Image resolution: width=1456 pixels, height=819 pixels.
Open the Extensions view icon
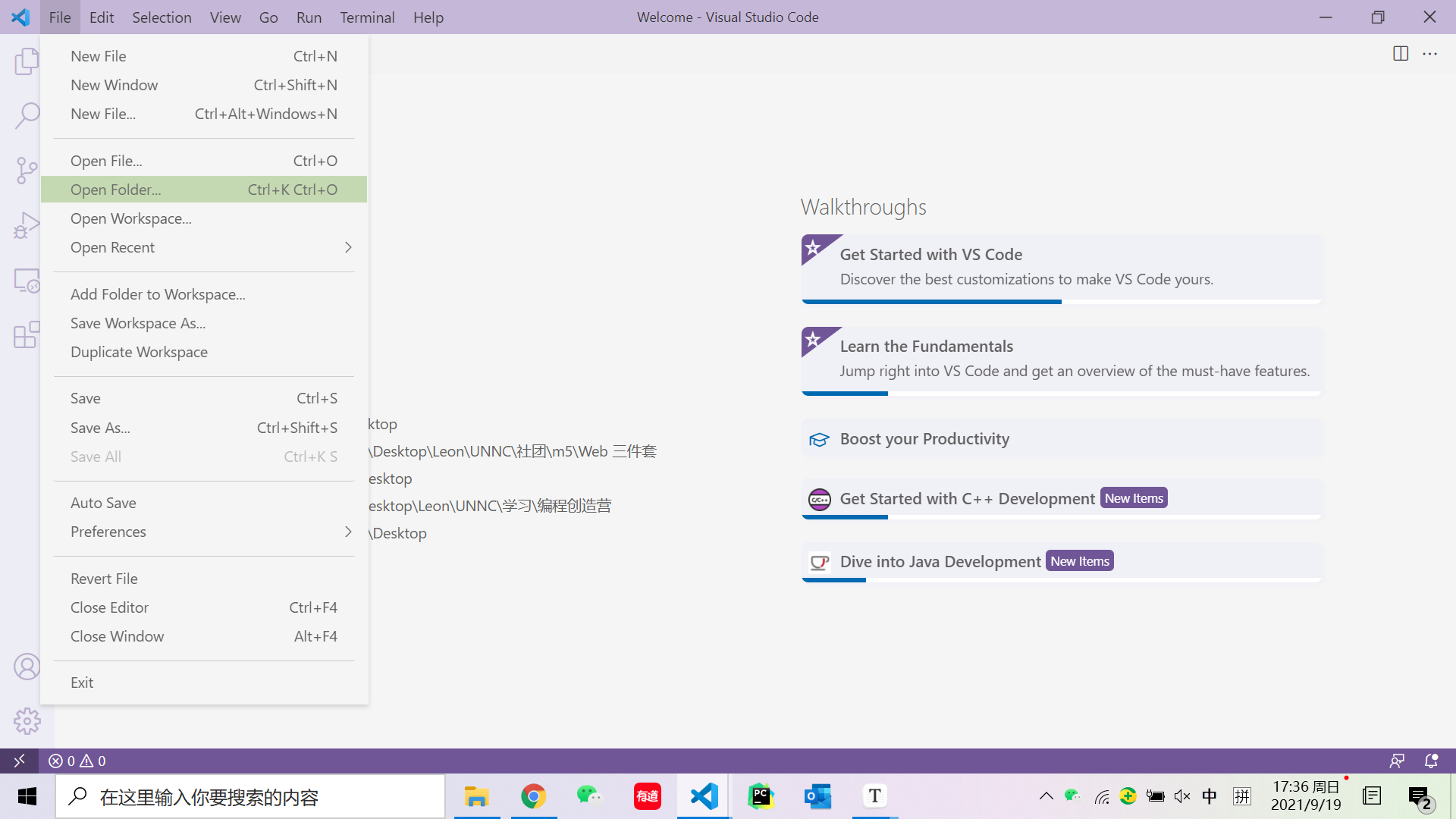click(27, 335)
